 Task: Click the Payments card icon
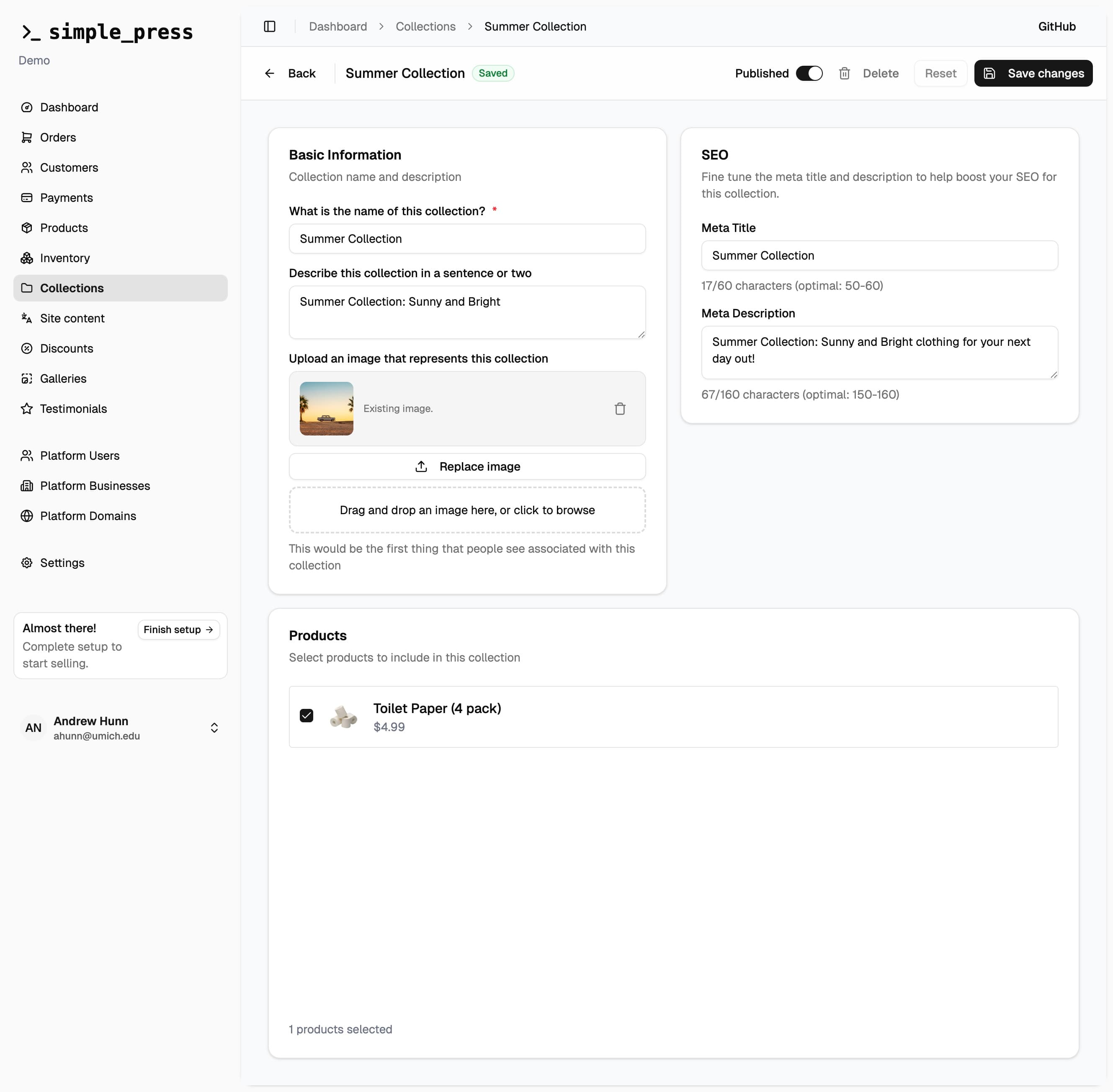[27, 198]
